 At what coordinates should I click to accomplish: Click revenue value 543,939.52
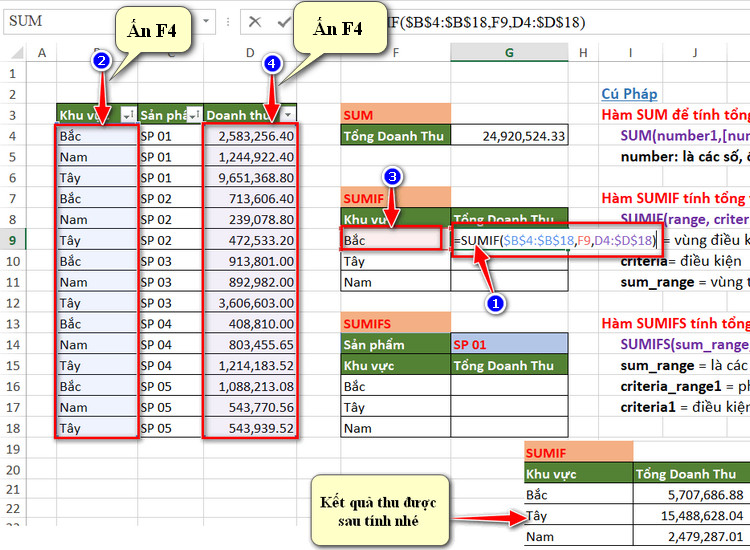tap(250, 428)
